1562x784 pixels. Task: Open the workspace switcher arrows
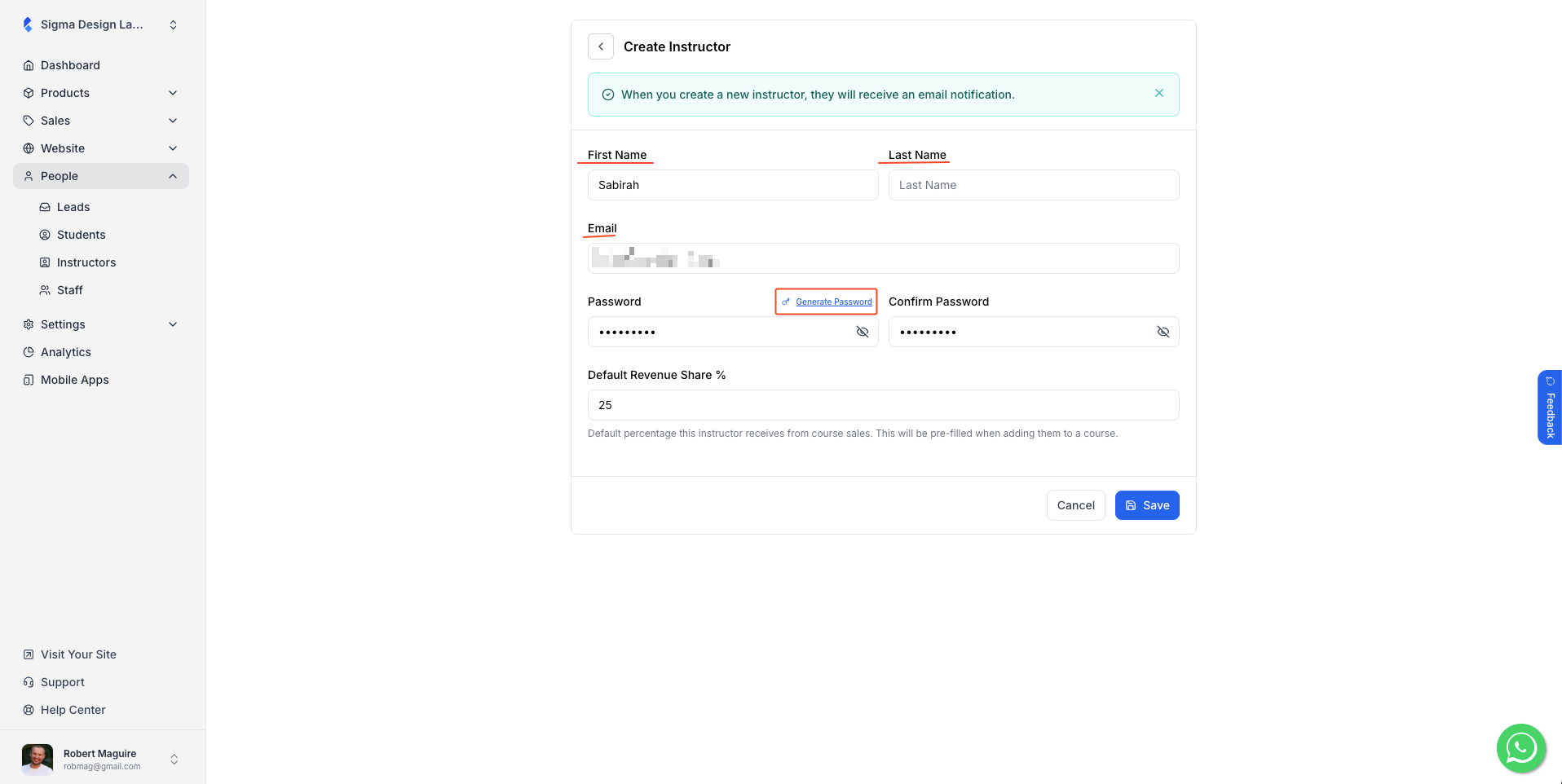click(173, 24)
